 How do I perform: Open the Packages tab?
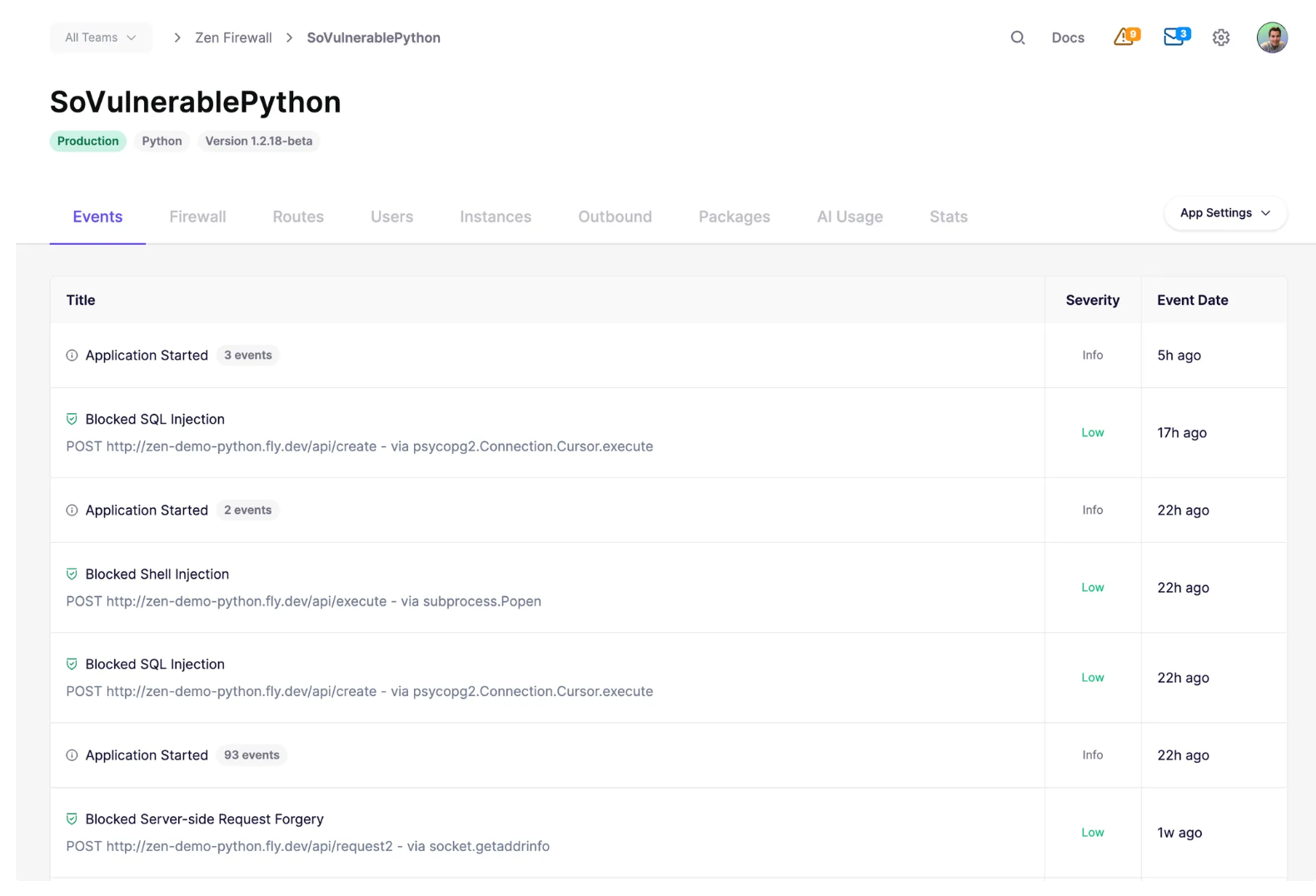click(x=734, y=217)
